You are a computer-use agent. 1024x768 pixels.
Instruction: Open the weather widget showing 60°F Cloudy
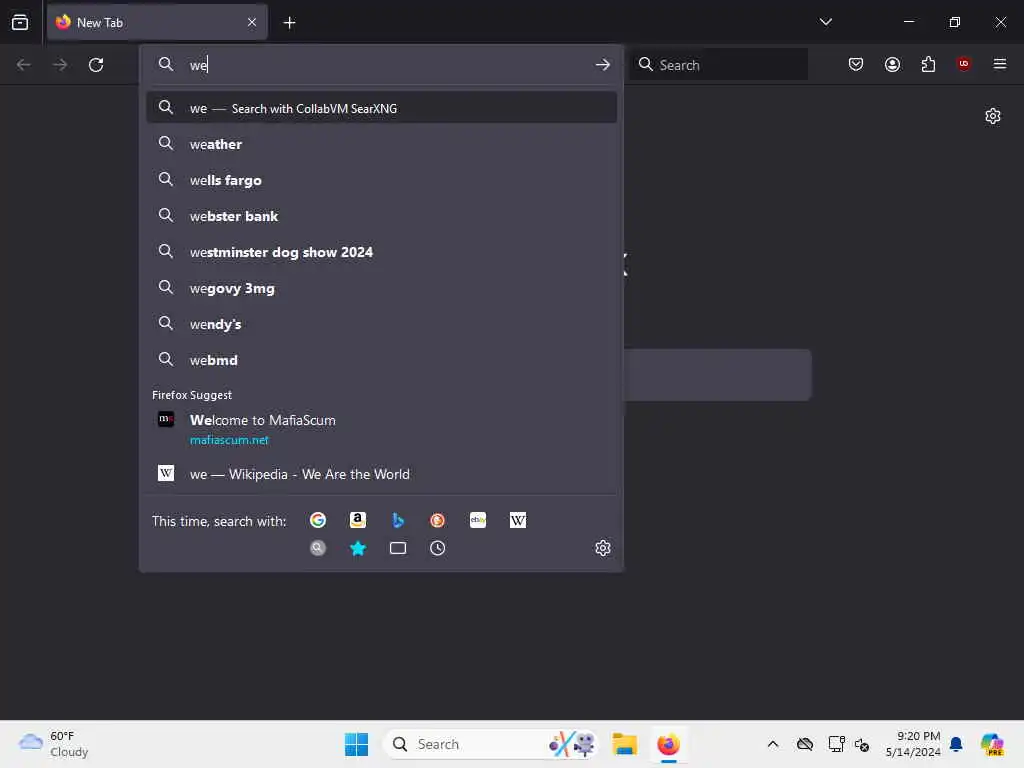pyautogui.click(x=54, y=744)
